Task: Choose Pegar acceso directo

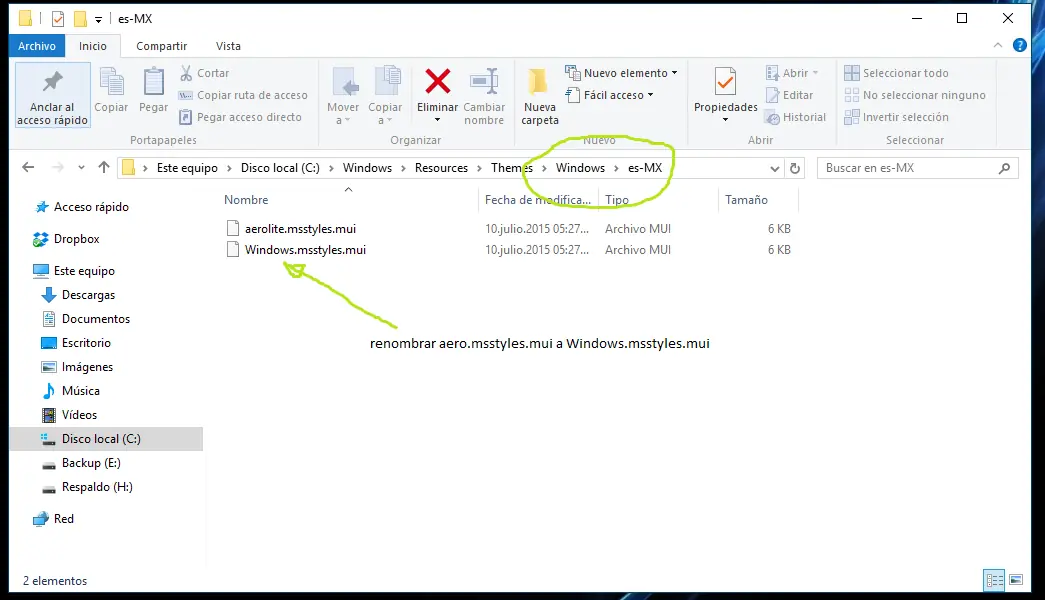Action: [x=241, y=117]
